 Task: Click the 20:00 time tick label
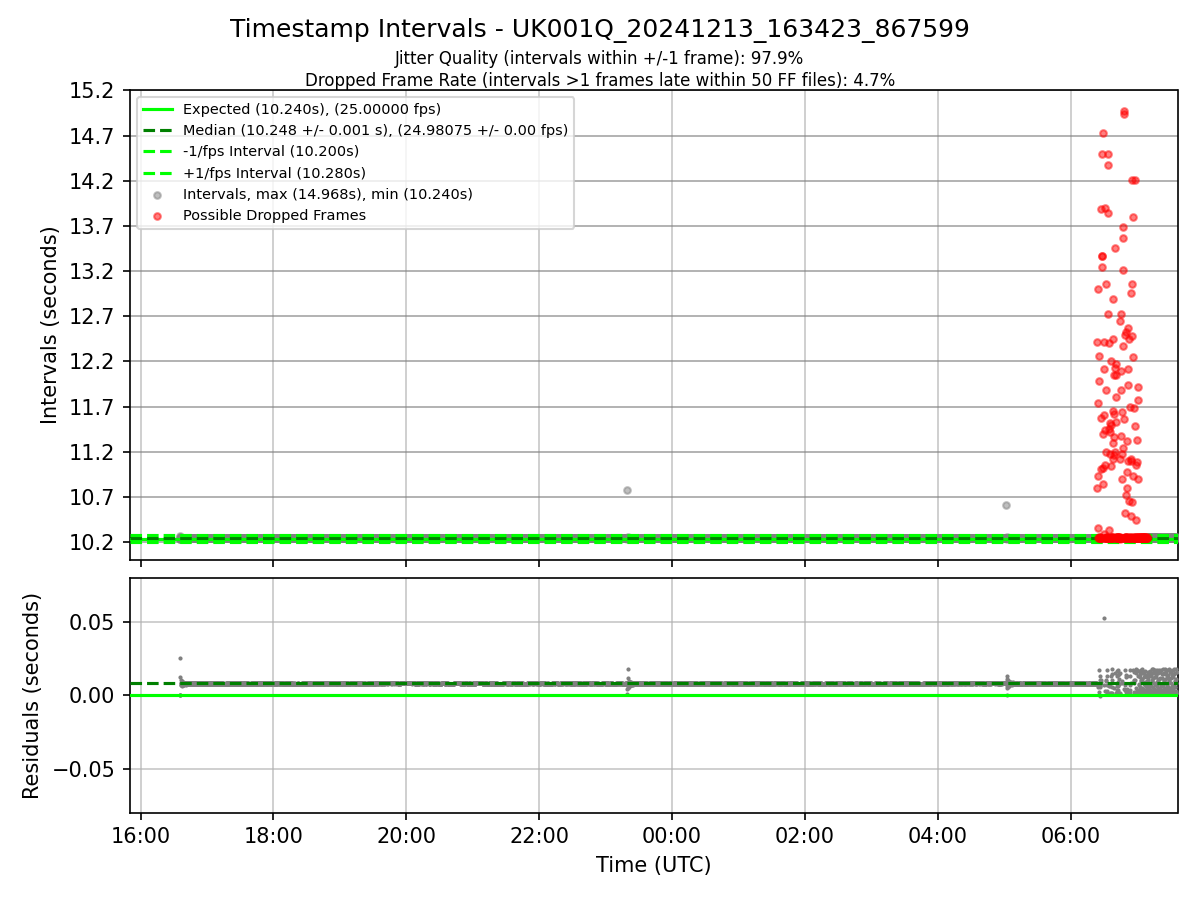click(x=406, y=835)
